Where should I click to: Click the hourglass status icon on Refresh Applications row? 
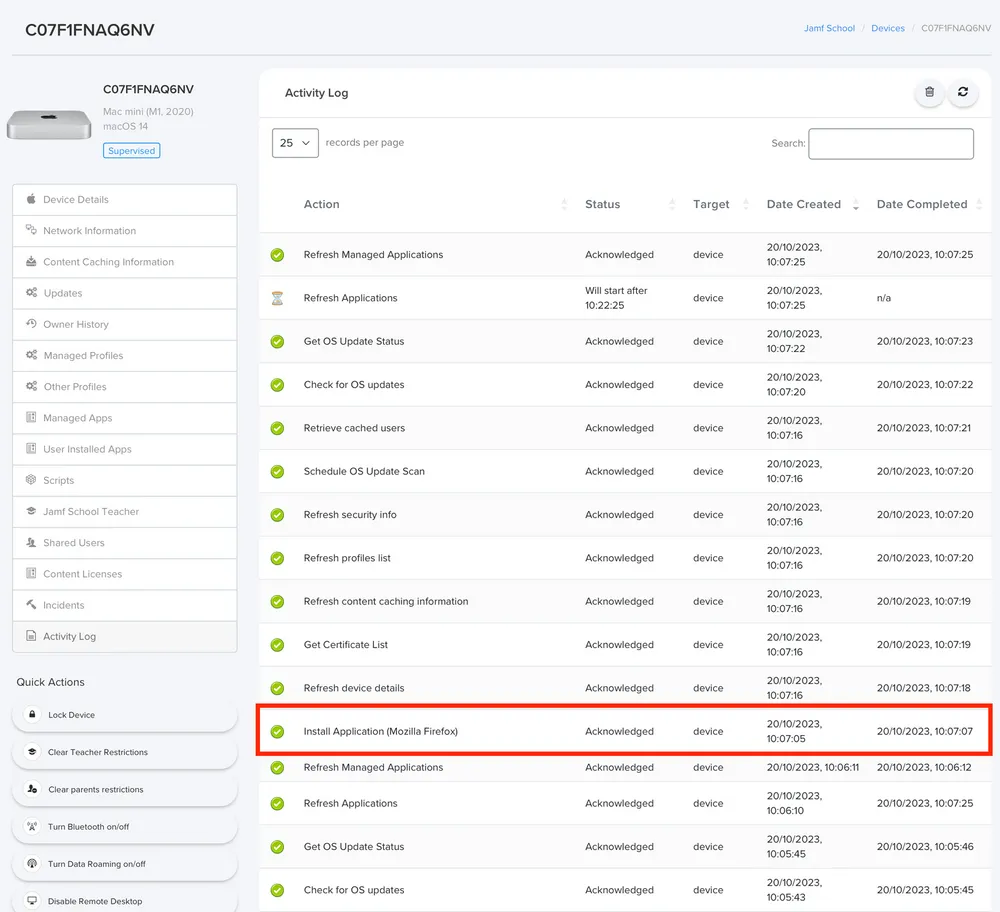click(277, 297)
